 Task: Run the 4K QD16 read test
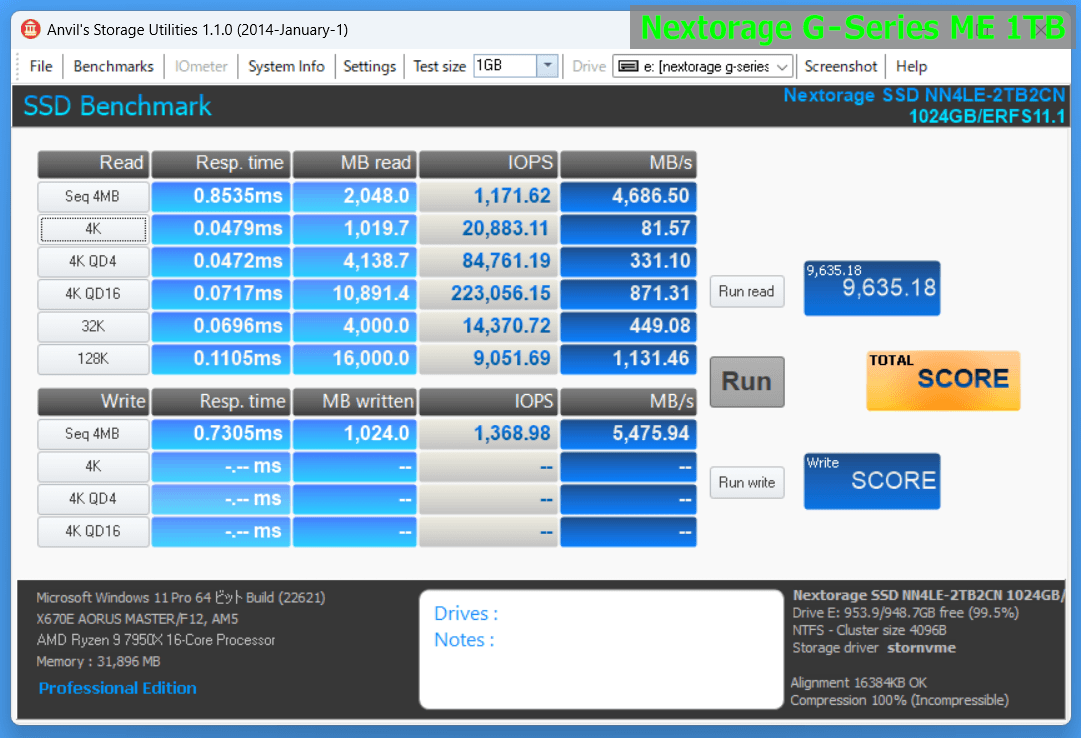pyautogui.click(x=93, y=294)
